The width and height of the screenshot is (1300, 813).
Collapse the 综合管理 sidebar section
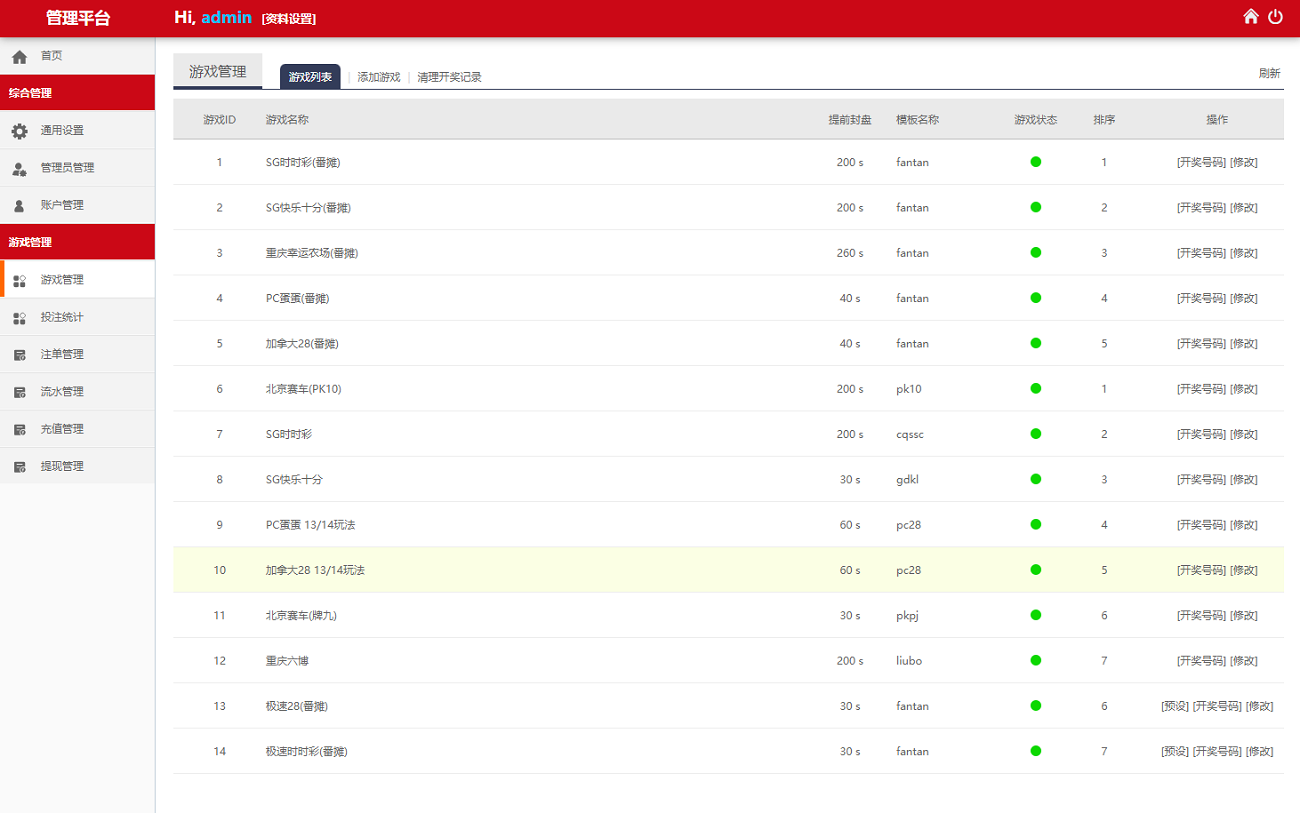[x=77, y=93]
